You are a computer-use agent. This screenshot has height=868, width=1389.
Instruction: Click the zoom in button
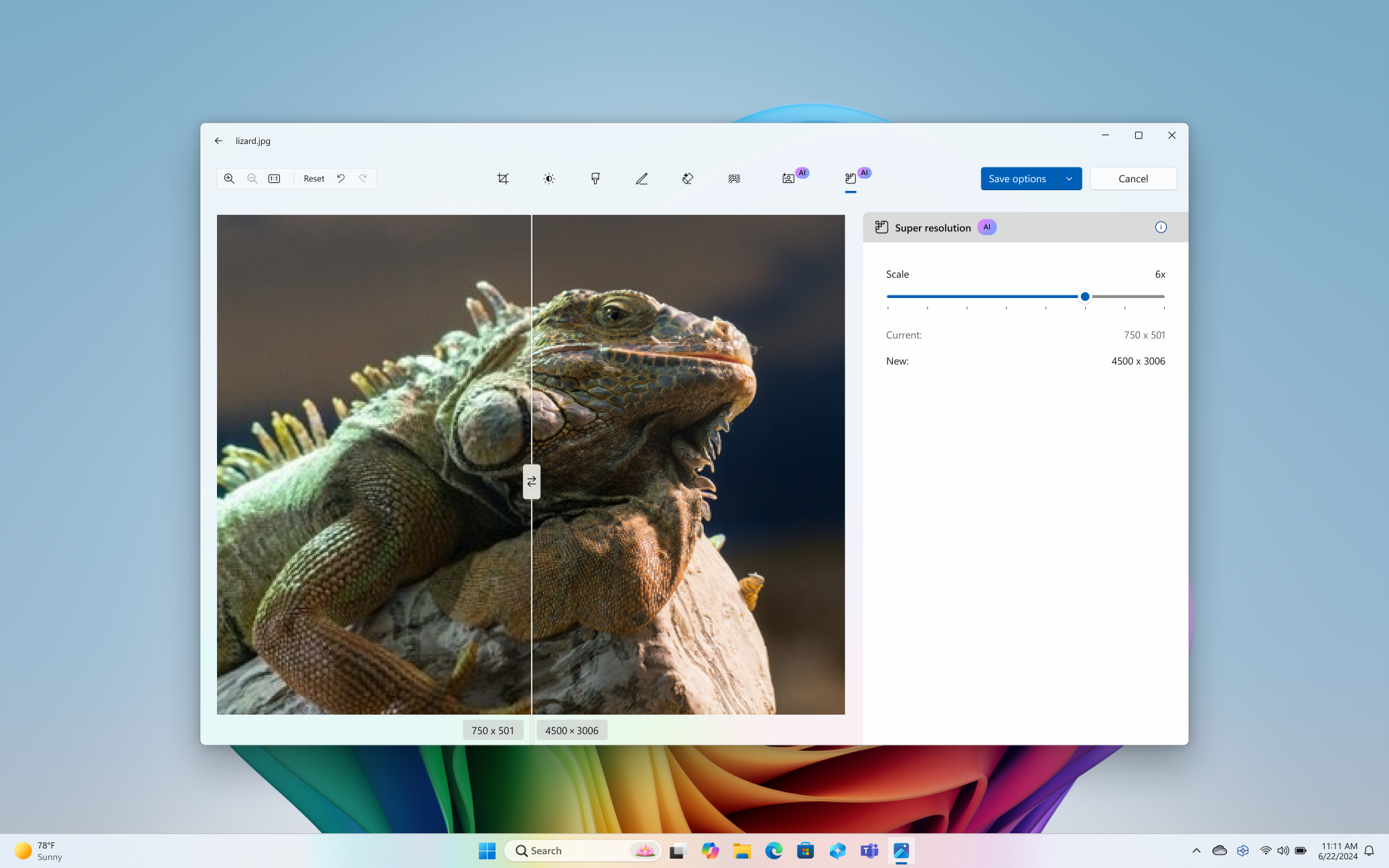tap(229, 178)
